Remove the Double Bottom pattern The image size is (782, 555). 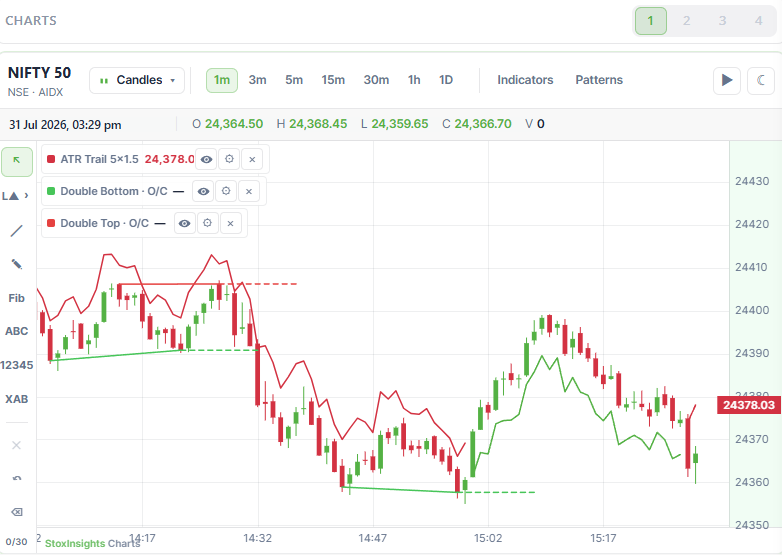[x=249, y=191]
